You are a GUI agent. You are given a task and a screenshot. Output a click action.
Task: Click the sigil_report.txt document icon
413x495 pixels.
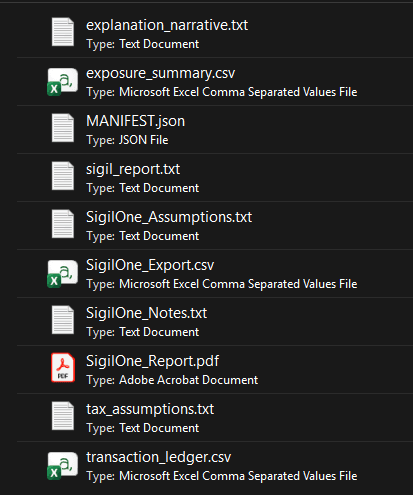pyautogui.click(x=63, y=176)
